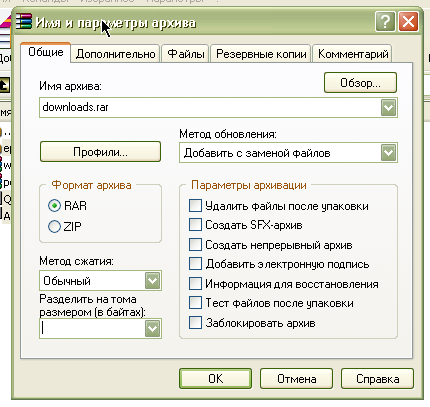Select the ZIP archive format
The image size is (430, 407).
[54, 226]
